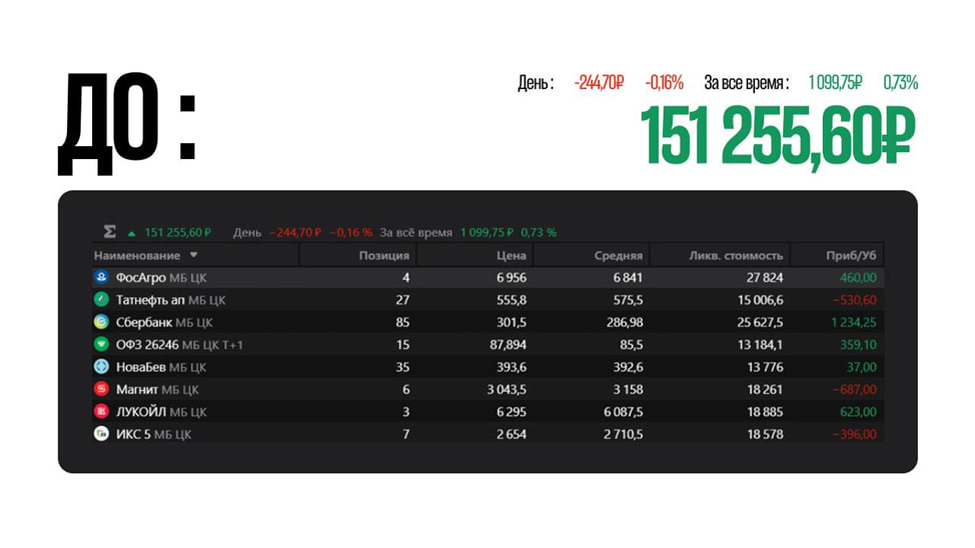Screen dimensions: 975x548
Task: Click Сбербанк position count 85
Action: (x=402, y=322)
